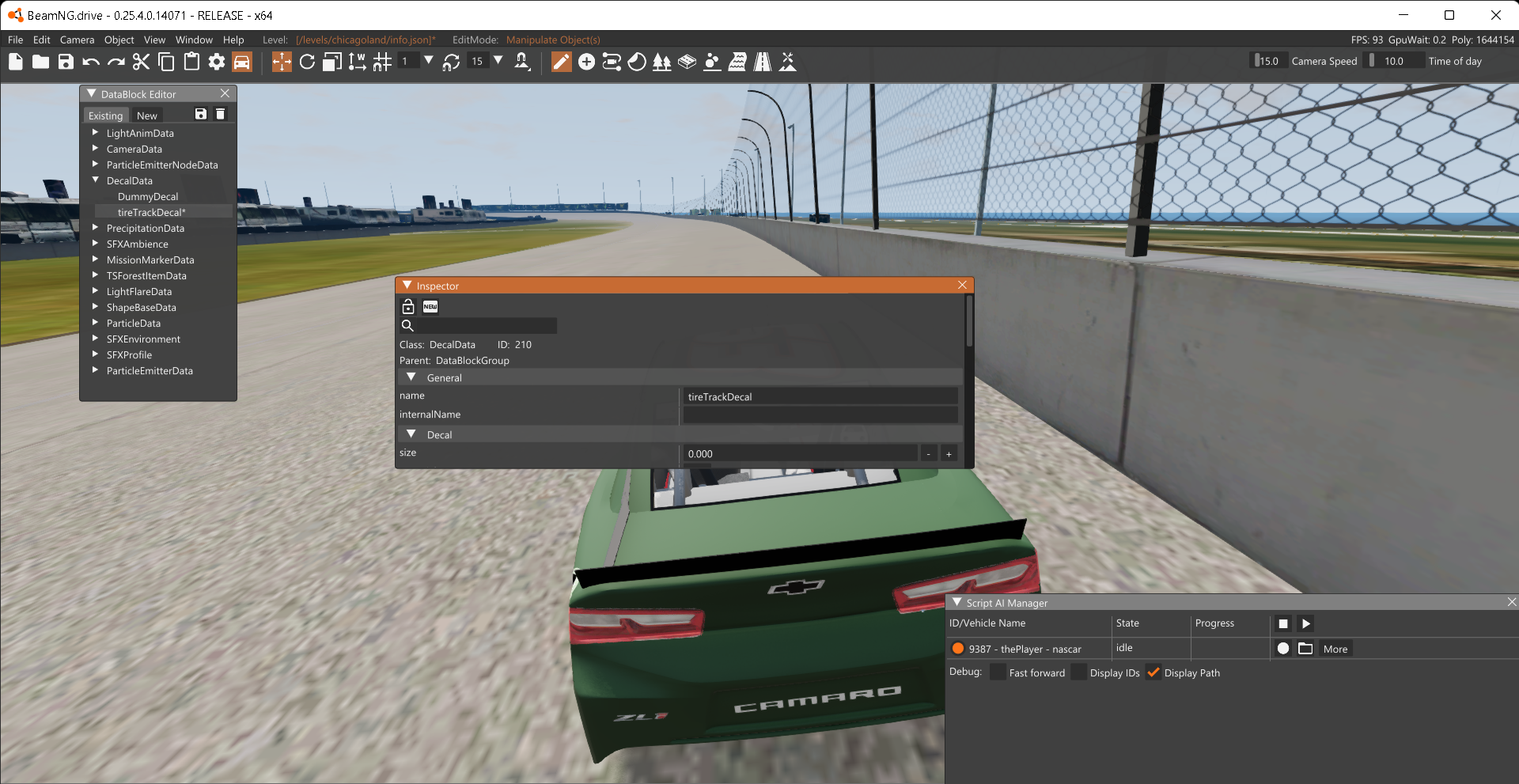The height and width of the screenshot is (784, 1519).
Task: Click the More button in Script AI
Action: [1335, 649]
